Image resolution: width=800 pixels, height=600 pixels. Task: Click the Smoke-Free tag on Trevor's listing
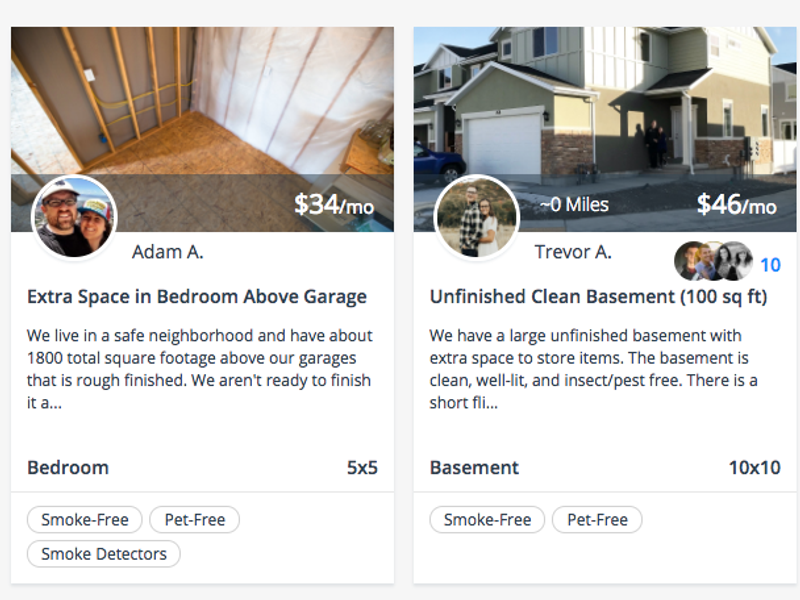click(487, 520)
